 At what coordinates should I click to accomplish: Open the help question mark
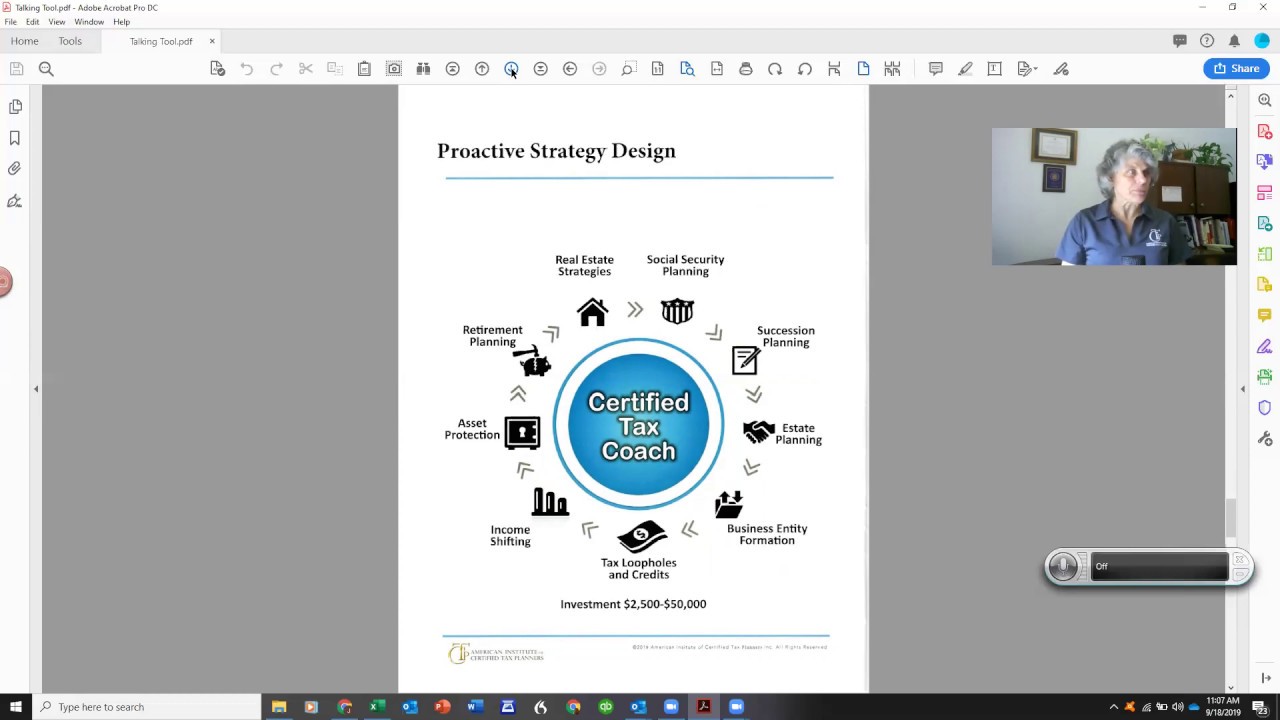tap(1207, 41)
